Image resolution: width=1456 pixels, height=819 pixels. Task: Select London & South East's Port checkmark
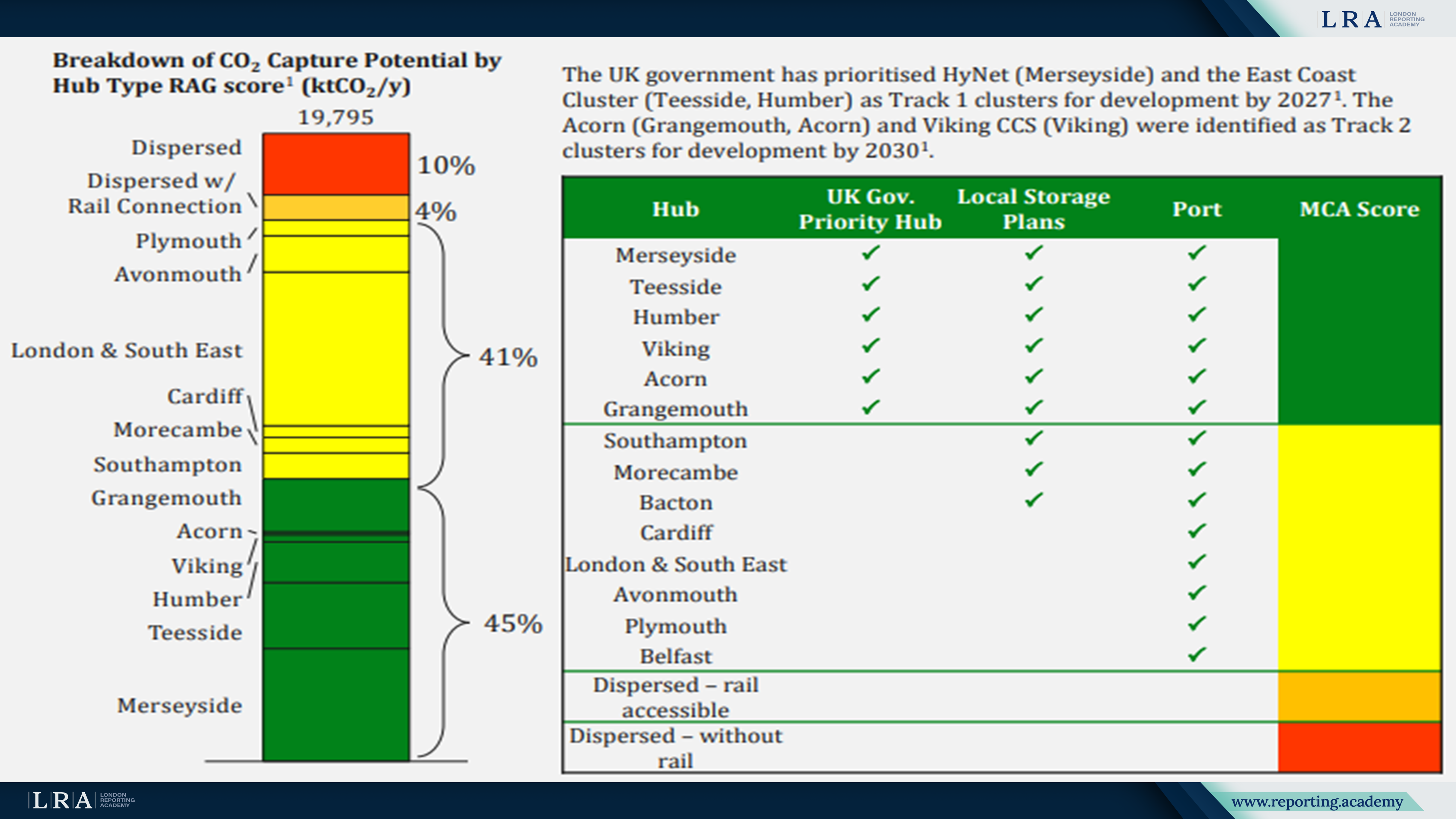tap(1197, 562)
